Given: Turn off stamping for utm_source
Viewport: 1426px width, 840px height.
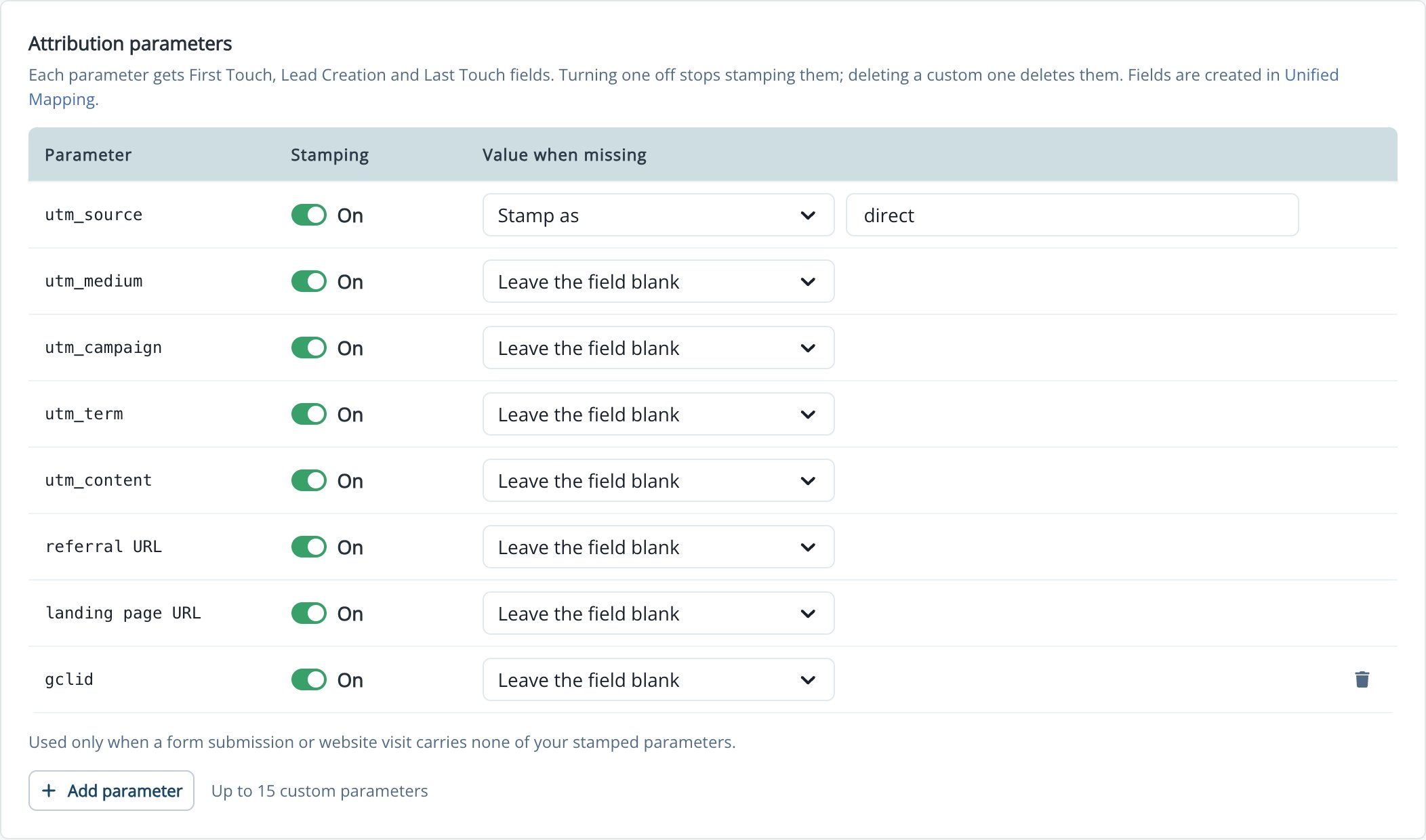Looking at the screenshot, I should [x=309, y=215].
